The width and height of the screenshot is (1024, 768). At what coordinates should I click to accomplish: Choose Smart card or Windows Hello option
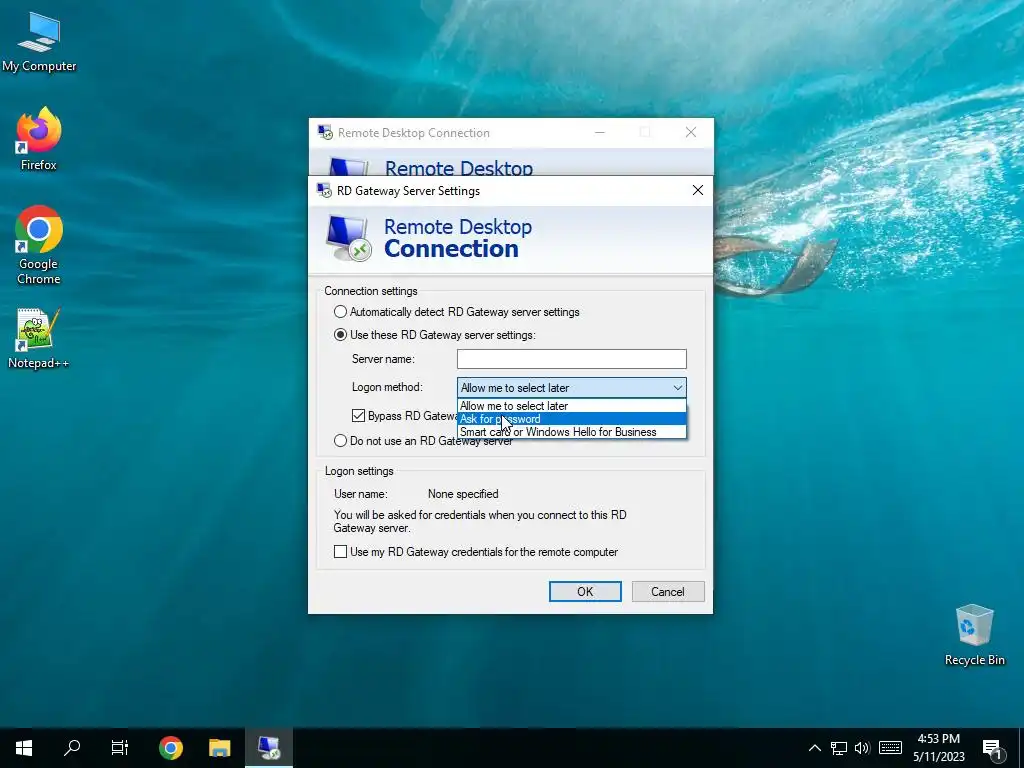(571, 432)
